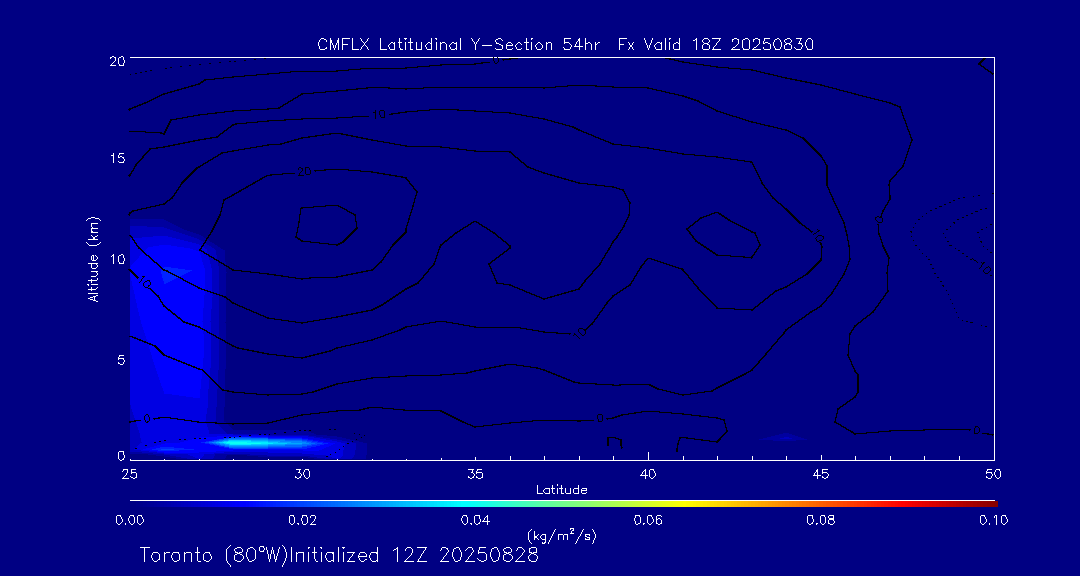Click the 0.00 color bar label
1080x576 pixels.
129,520
